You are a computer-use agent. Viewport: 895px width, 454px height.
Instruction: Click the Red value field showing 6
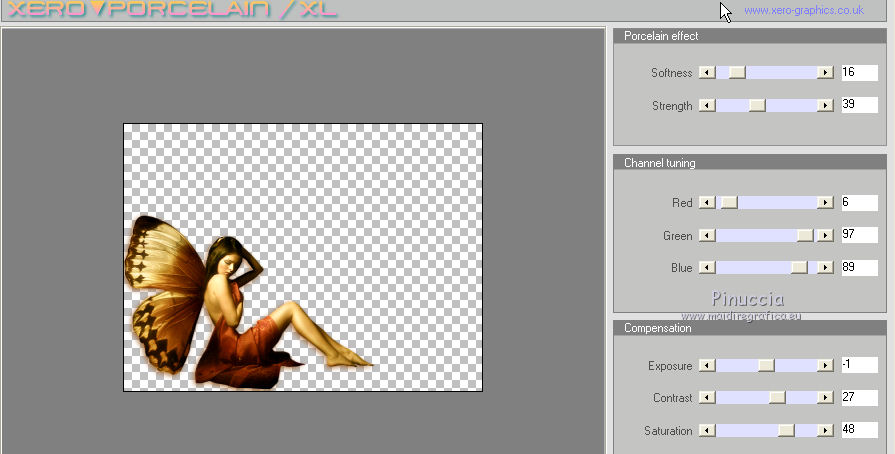click(x=860, y=203)
